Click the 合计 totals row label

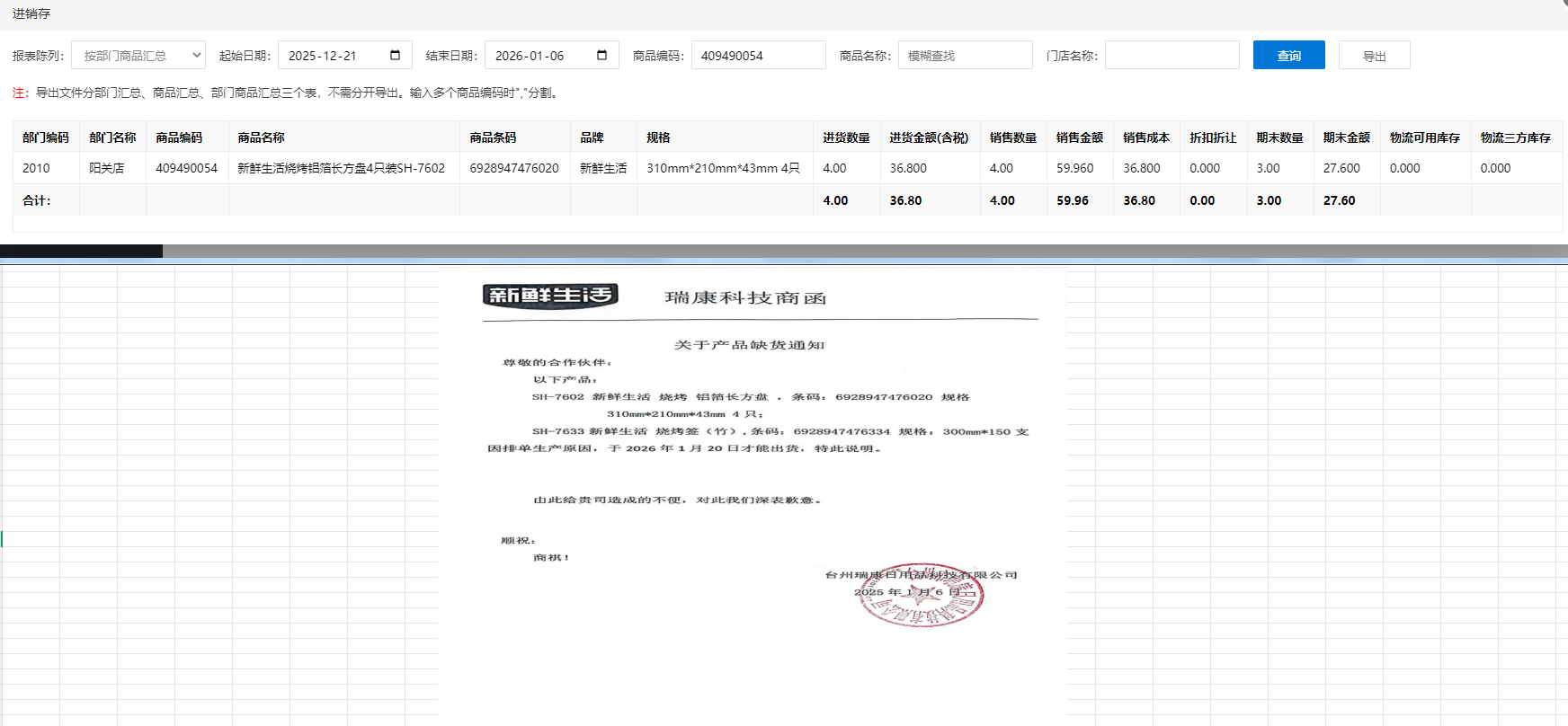(x=37, y=200)
